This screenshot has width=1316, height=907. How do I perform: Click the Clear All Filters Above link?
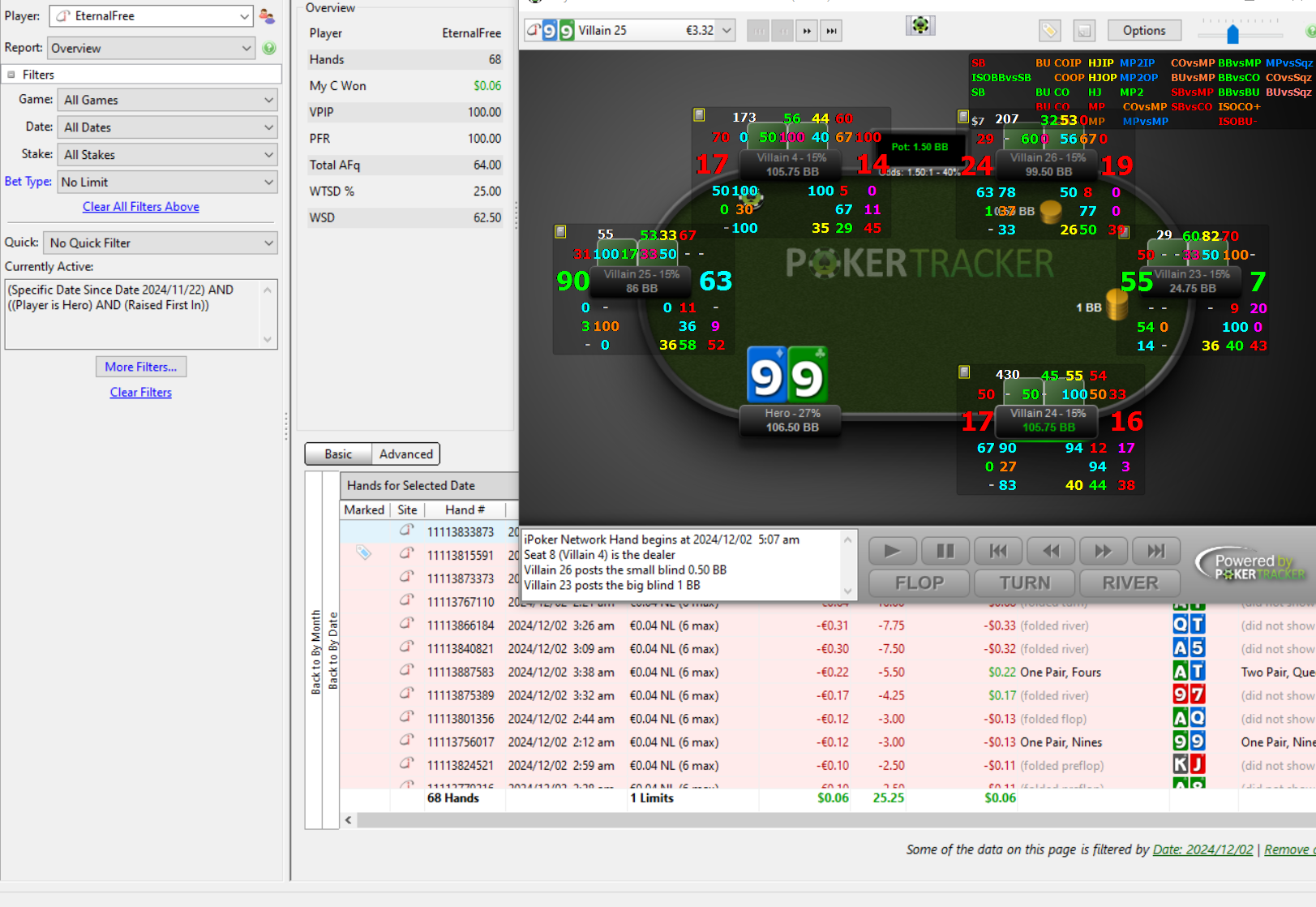[141, 207]
